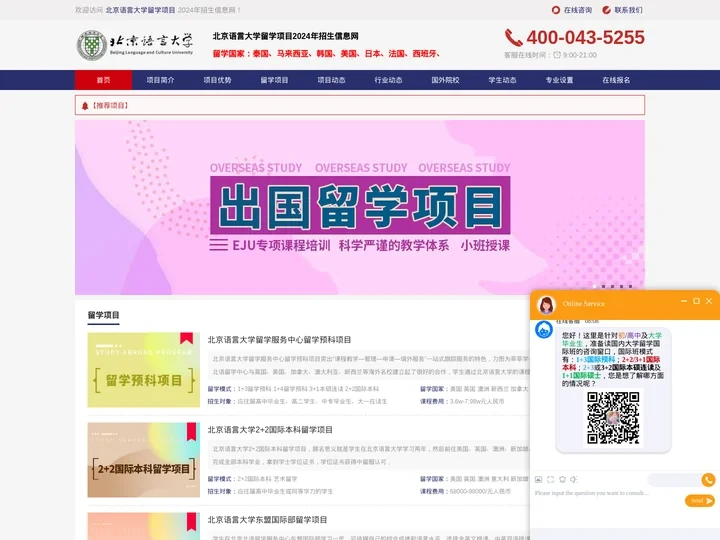Viewport: 720px width, 540px height.
Task: Click the 3.6w-7.98w元人民币 course fee text
Action: point(477,401)
